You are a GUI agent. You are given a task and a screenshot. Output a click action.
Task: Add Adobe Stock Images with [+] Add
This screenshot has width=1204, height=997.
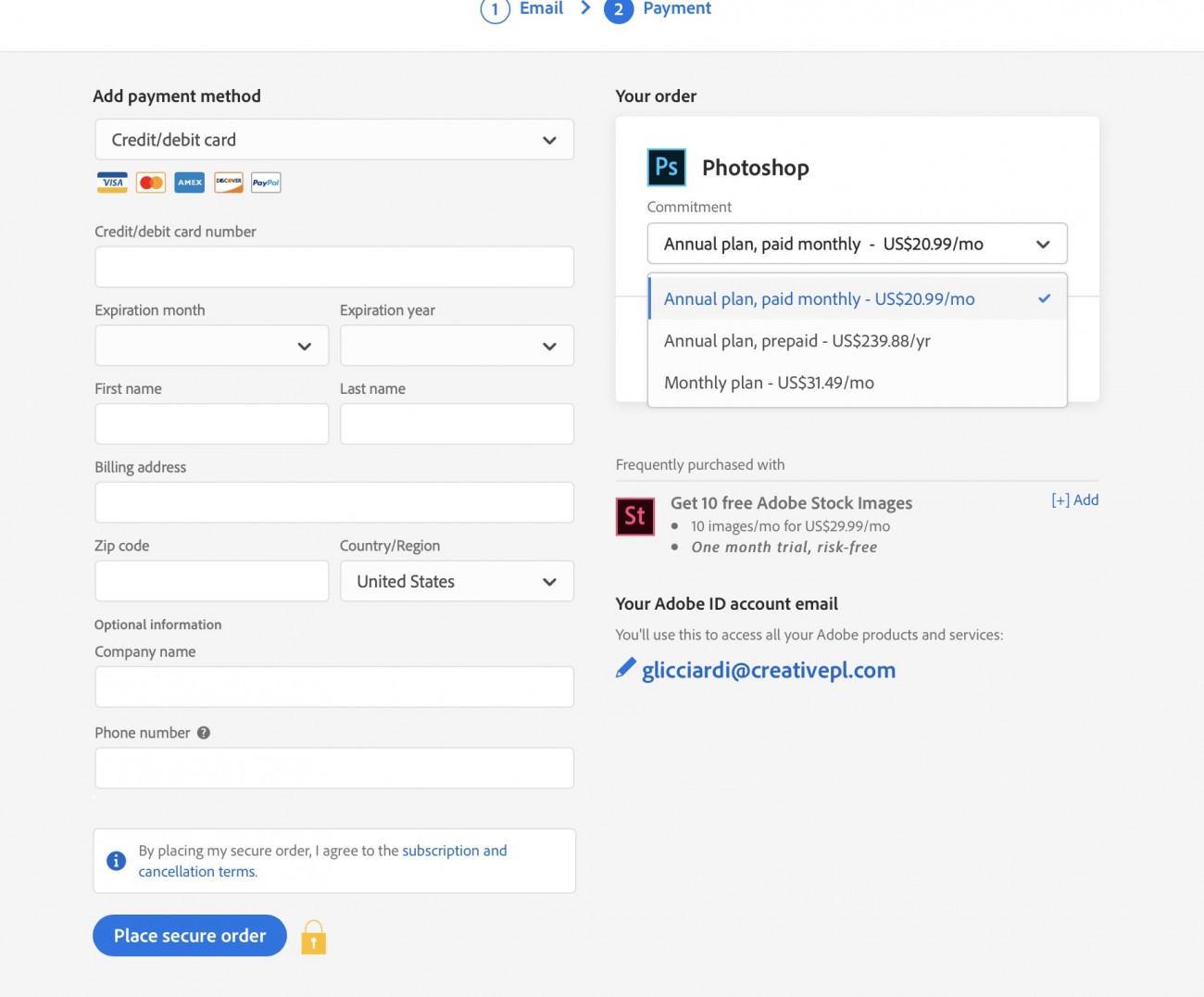click(x=1074, y=500)
